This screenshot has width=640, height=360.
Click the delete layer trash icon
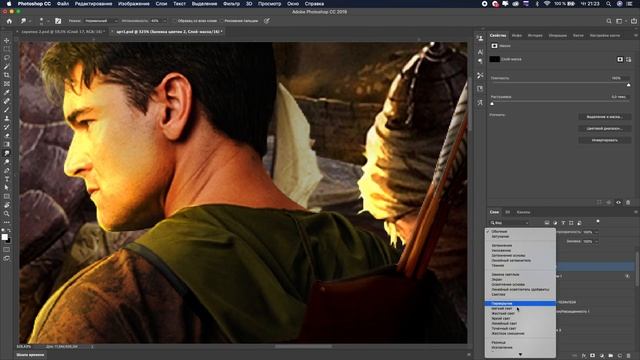629,356
